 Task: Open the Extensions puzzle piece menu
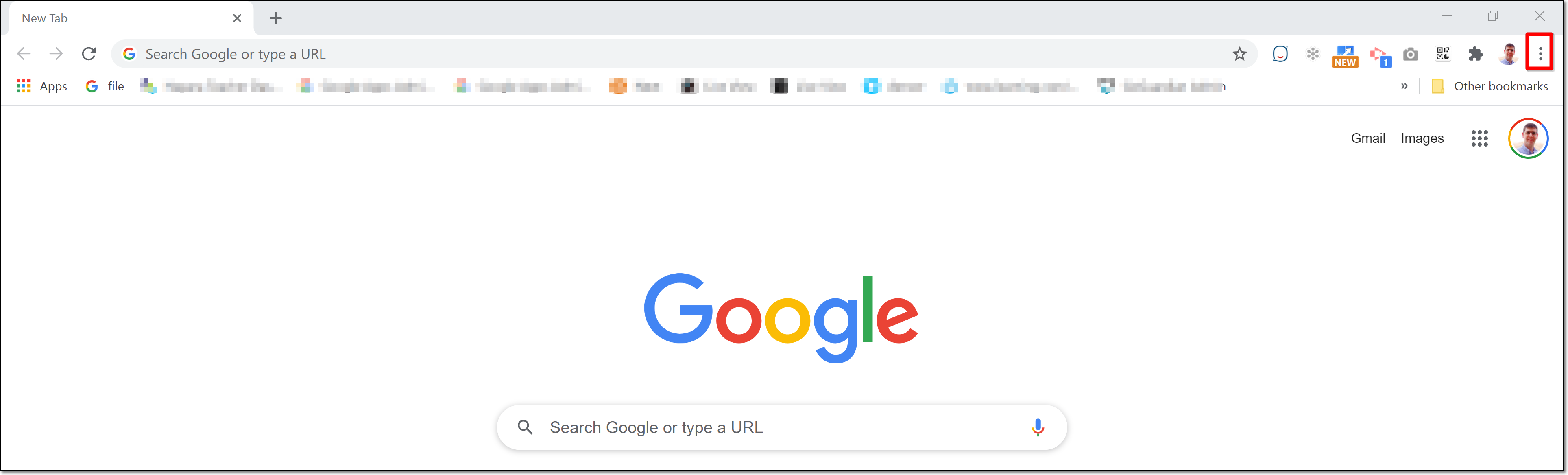[1476, 54]
